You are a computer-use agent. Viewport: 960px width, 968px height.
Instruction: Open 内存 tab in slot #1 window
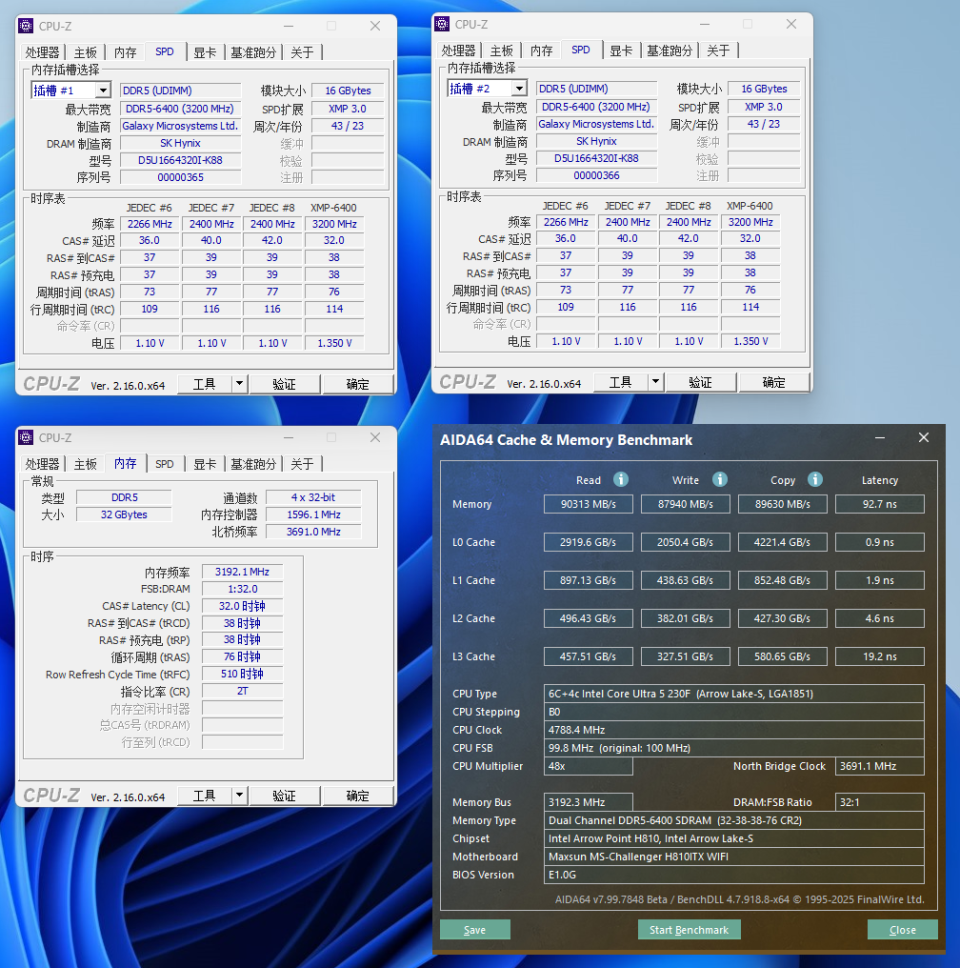[x=125, y=52]
